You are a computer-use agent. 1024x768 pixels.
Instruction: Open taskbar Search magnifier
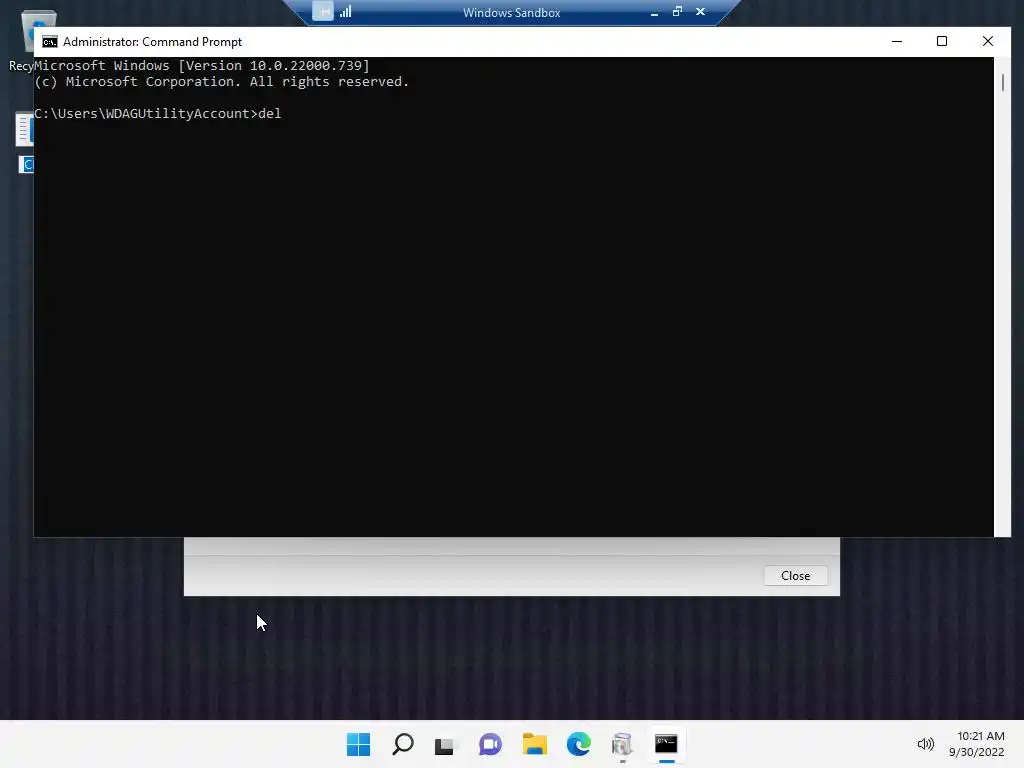click(x=402, y=744)
